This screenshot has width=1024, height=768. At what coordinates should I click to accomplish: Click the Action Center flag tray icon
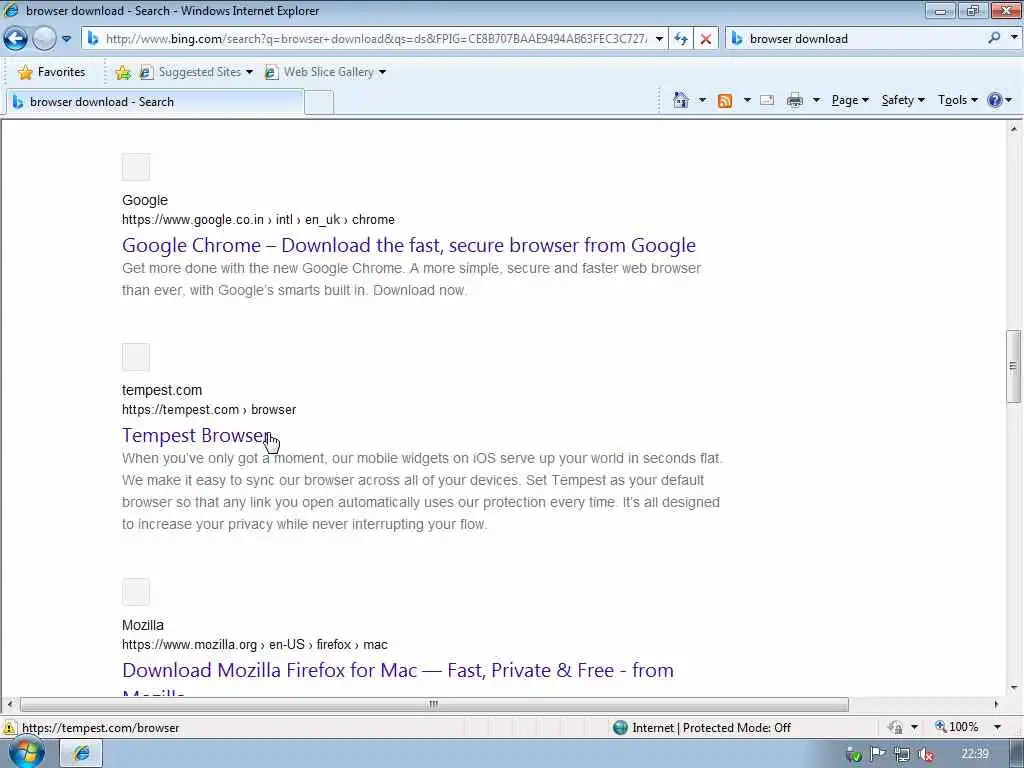click(878, 754)
